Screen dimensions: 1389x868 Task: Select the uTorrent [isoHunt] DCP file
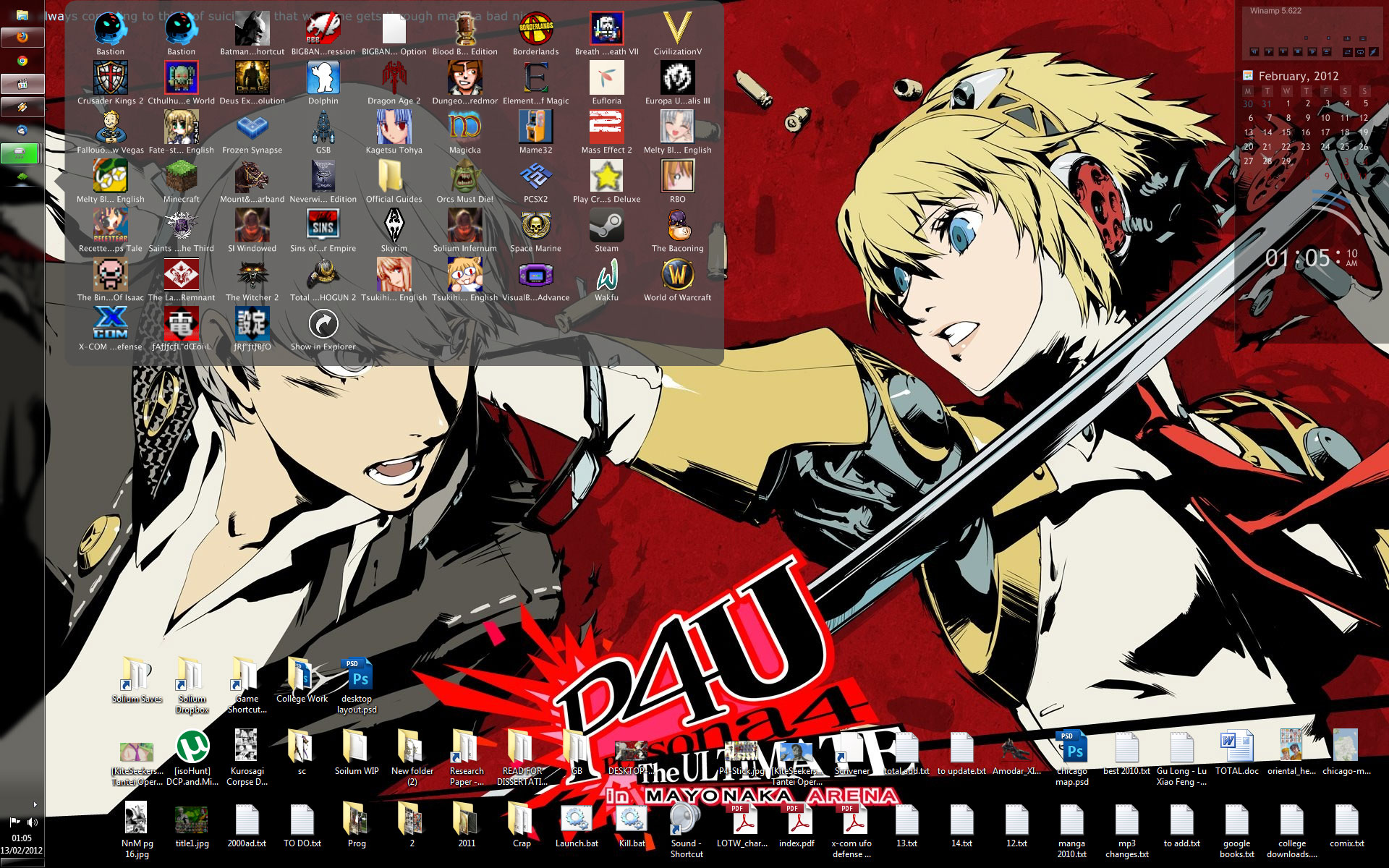192,758
